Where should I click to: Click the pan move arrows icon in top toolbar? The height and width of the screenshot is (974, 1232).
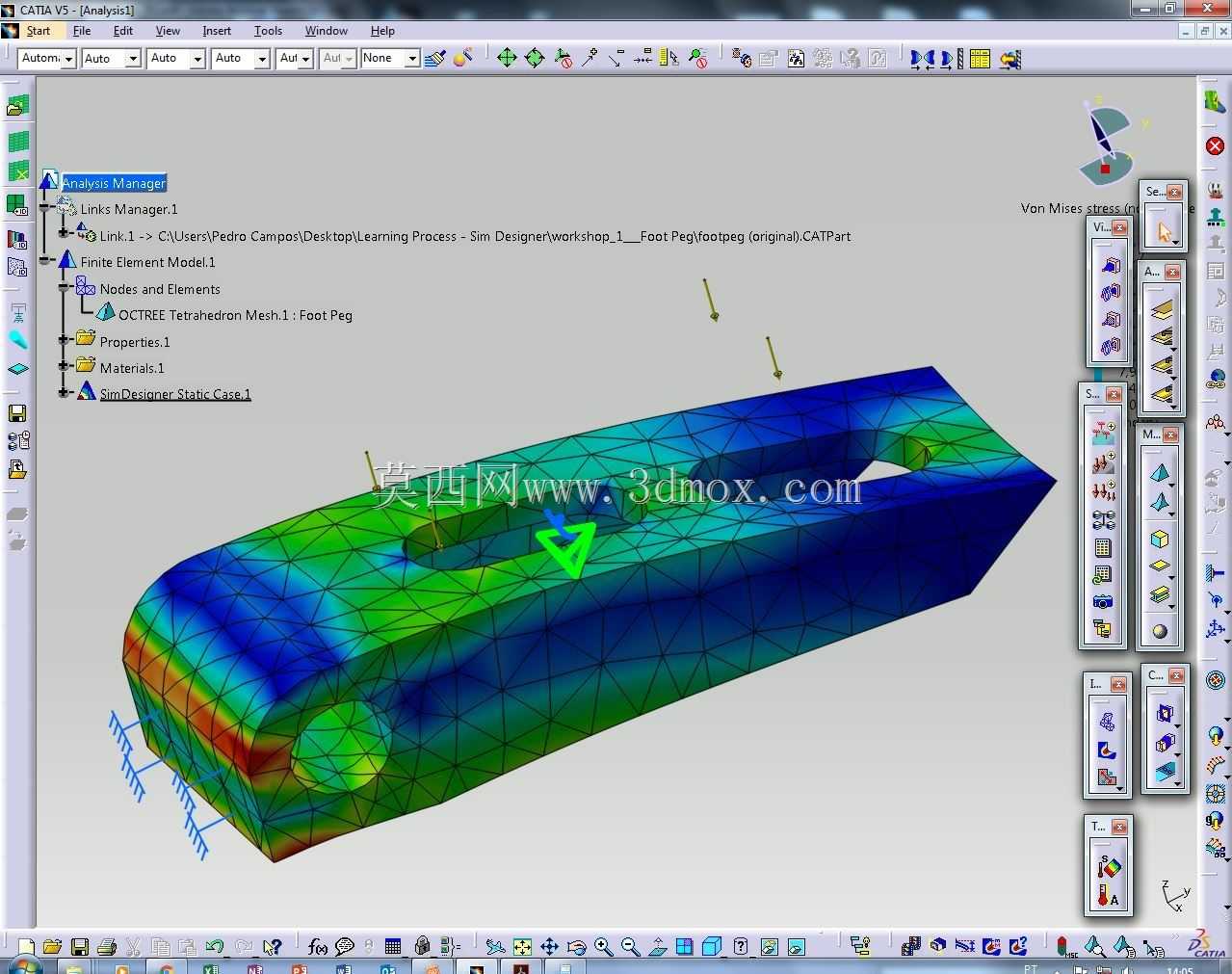coord(507,59)
